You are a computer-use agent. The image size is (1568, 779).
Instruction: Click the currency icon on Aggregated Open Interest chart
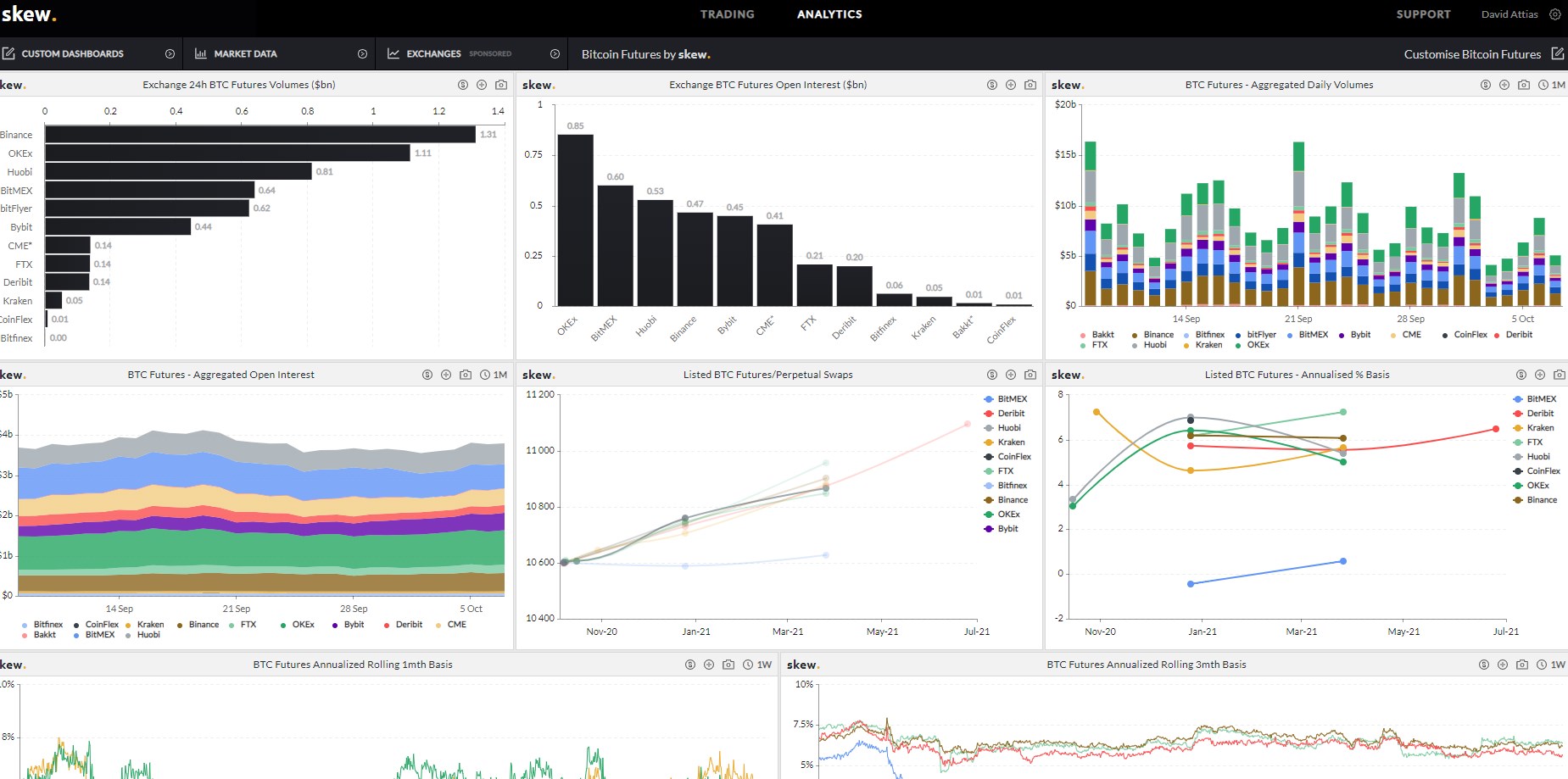(x=427, y=375)
